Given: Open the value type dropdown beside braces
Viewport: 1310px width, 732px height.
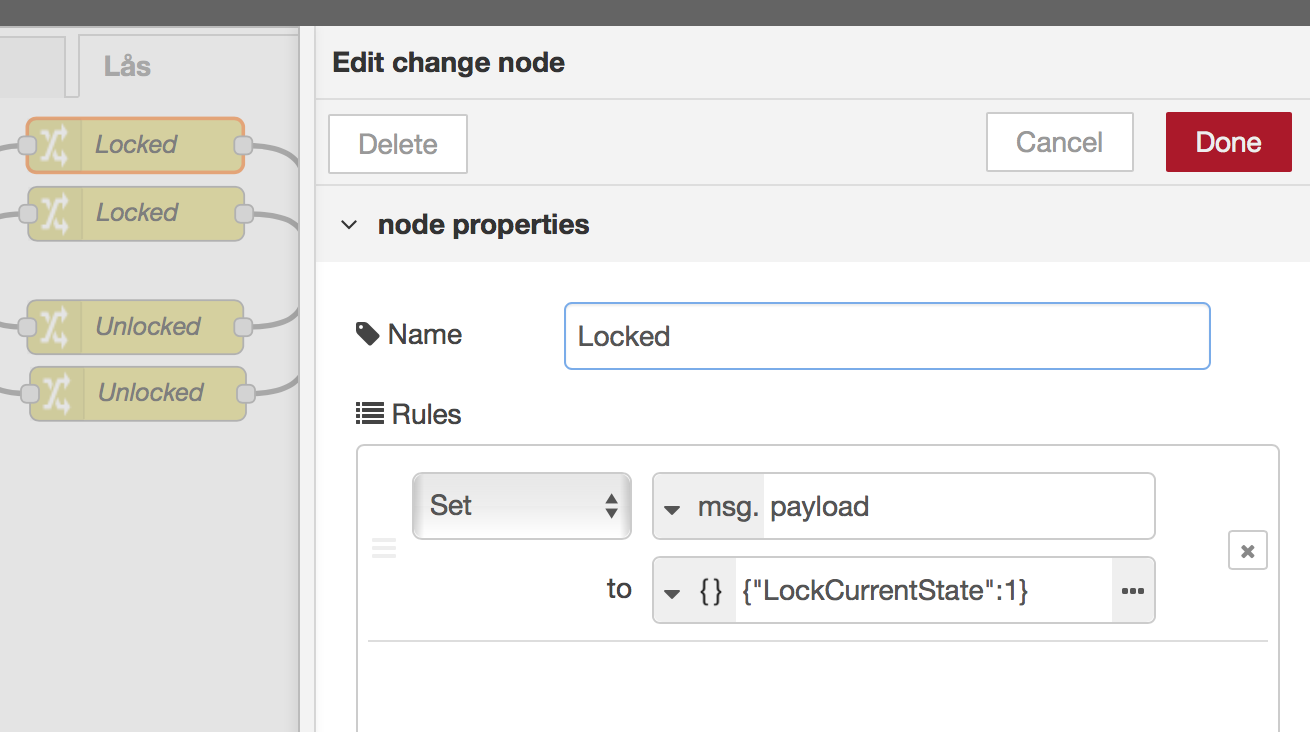Looking at the screenshot, I should tap(673, 591).
